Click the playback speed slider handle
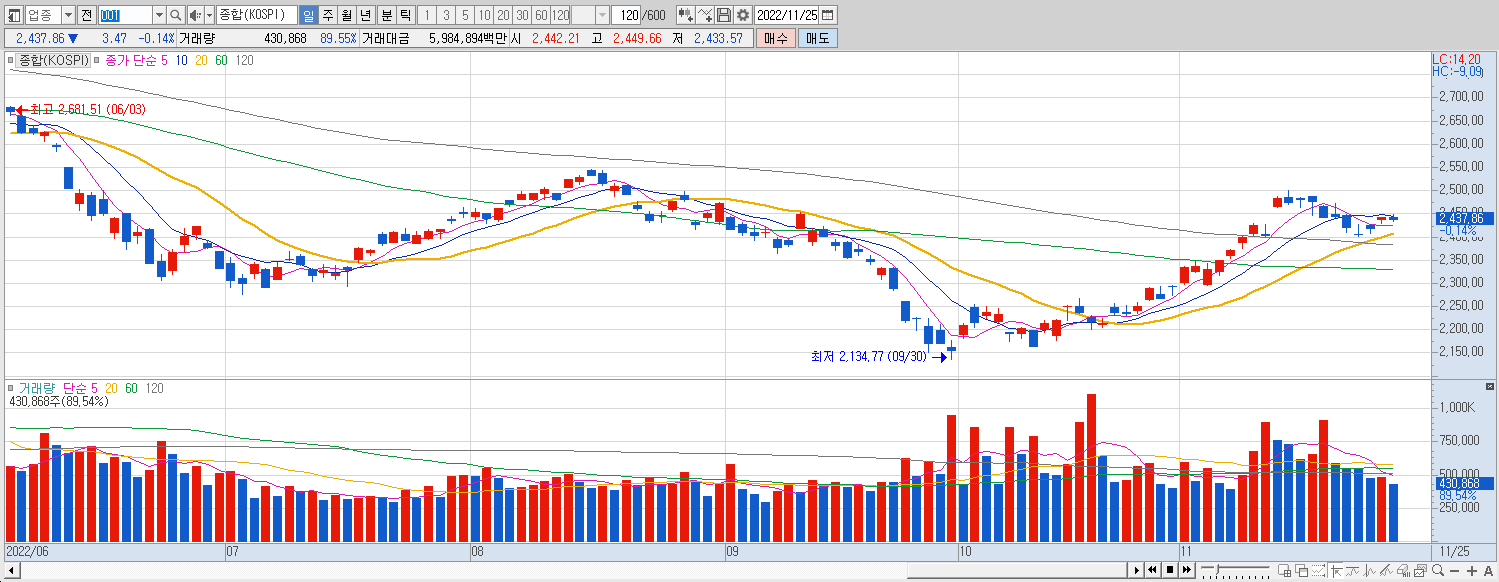This screenshot has height=582, width=1499. coord(1217,569)
